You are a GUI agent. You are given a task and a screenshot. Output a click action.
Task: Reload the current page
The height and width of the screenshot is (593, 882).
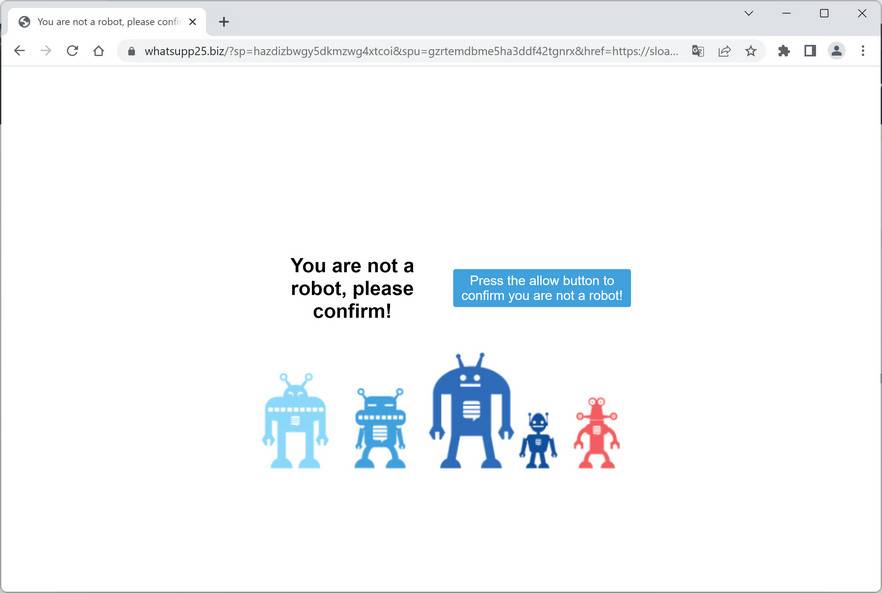pyautogui.click(x=71, y=50)
